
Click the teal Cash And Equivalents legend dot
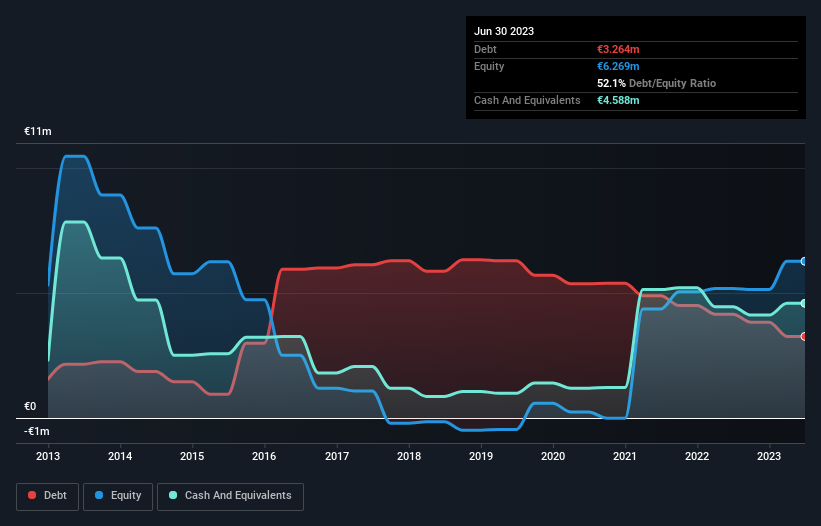pos(173,495)
